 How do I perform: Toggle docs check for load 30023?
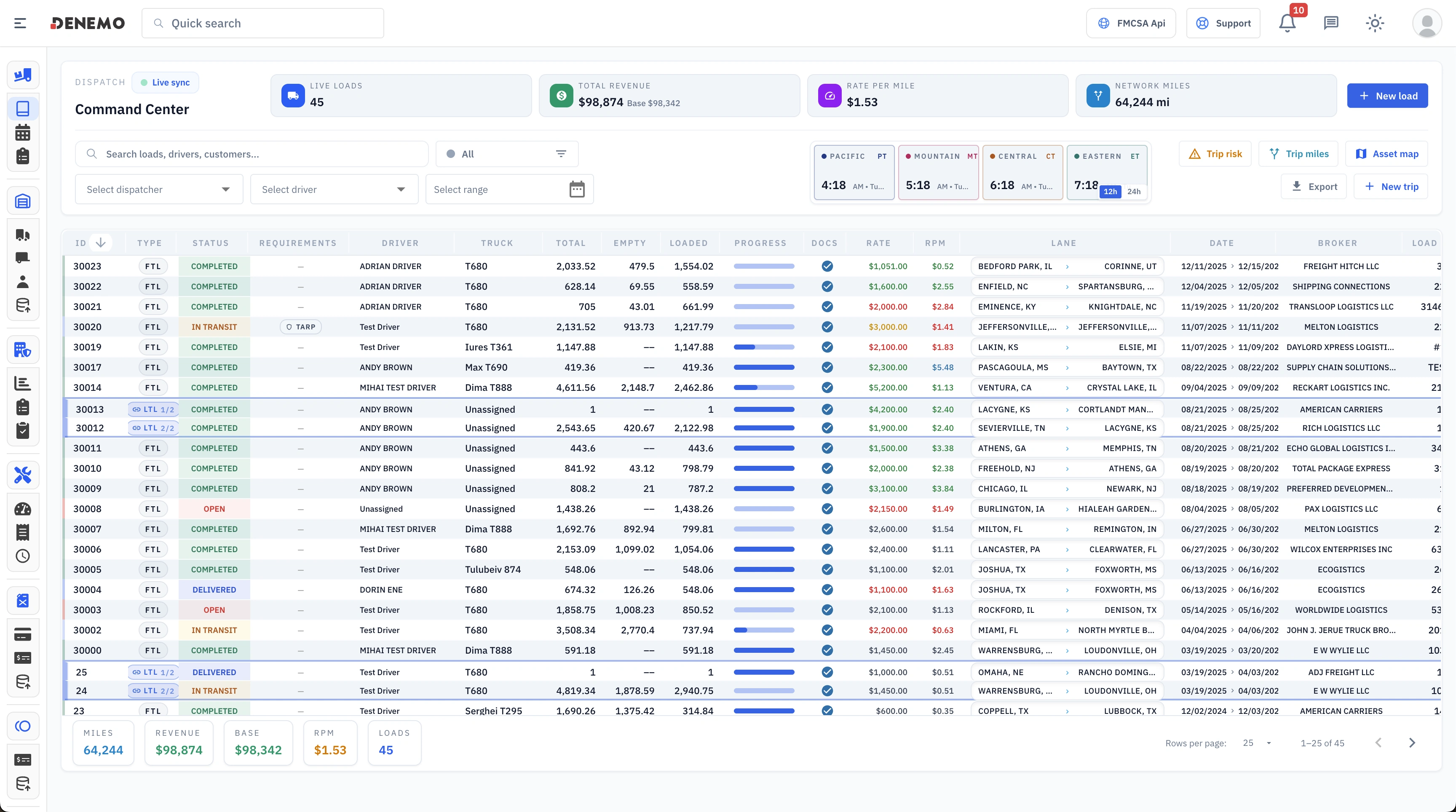coord(827,266)
